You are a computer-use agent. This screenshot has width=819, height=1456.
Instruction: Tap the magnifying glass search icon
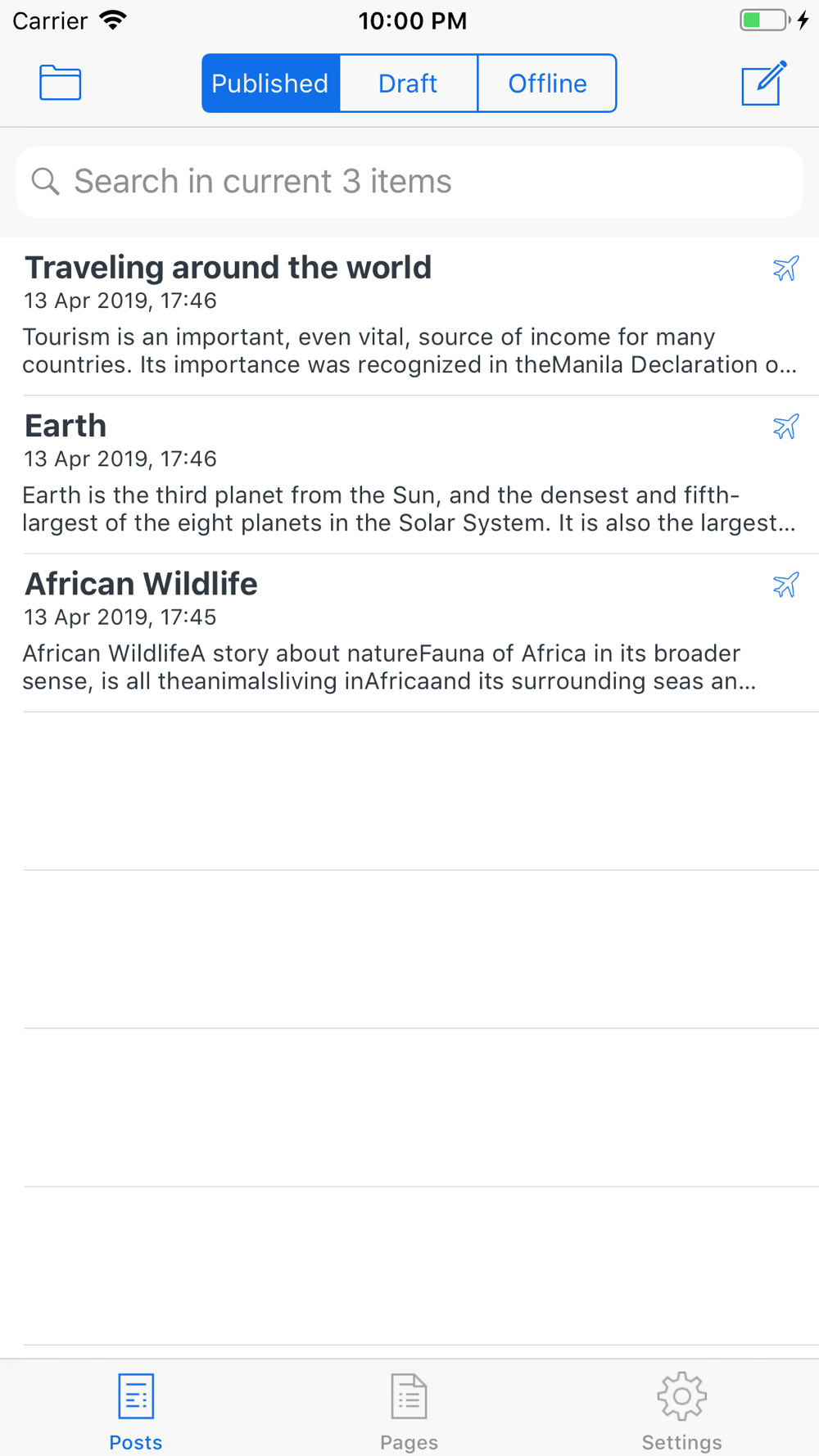[45, 182]
